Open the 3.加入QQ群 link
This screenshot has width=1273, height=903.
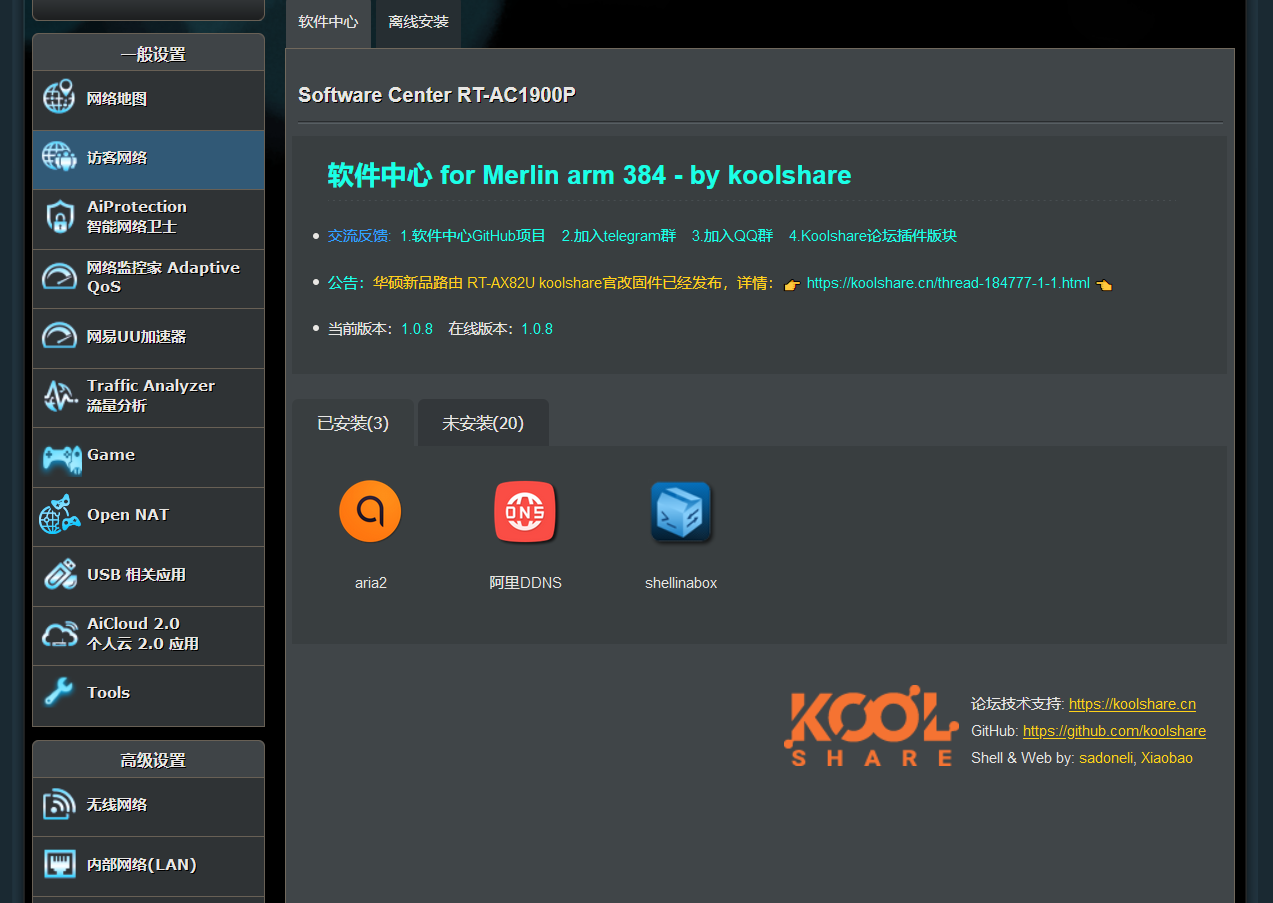[732, 236]
